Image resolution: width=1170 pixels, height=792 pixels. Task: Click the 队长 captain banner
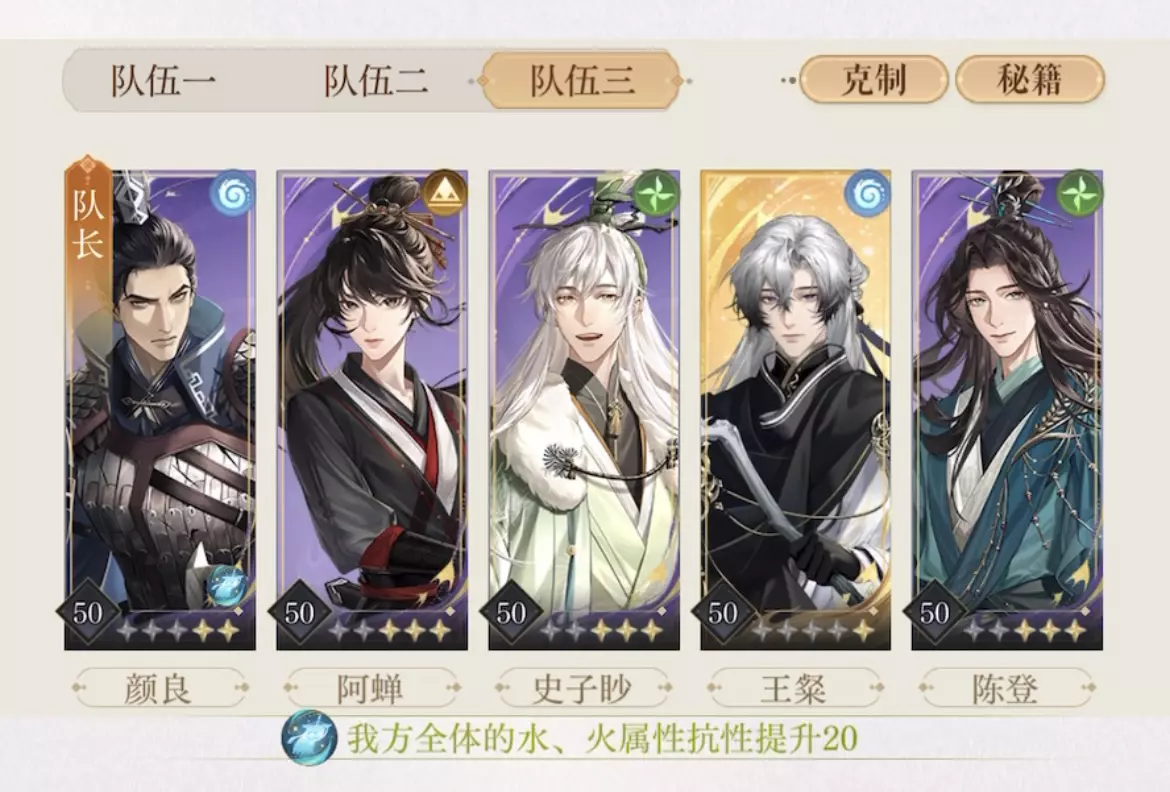click(88, 221)
